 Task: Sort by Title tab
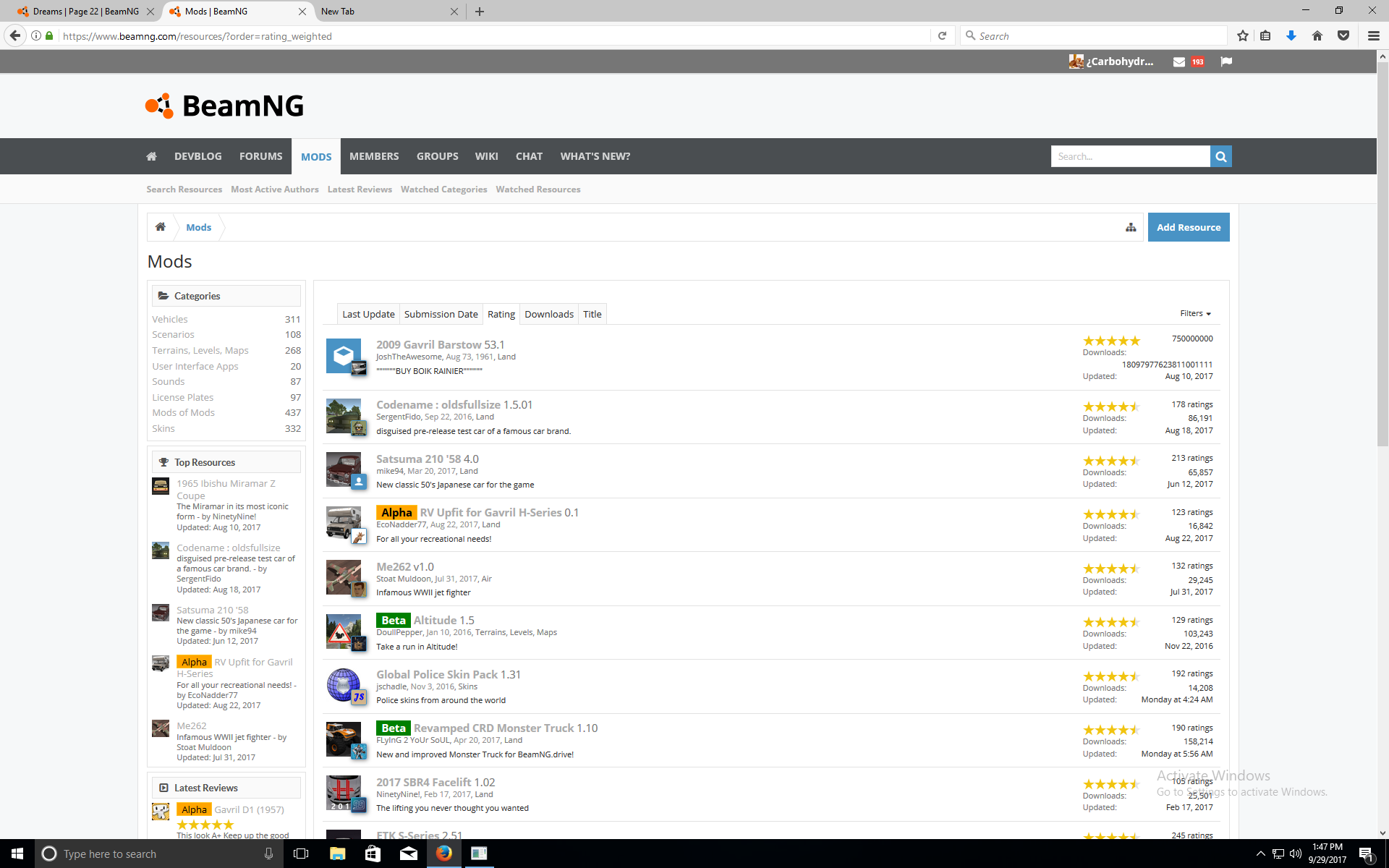click(x=592, y=314)
